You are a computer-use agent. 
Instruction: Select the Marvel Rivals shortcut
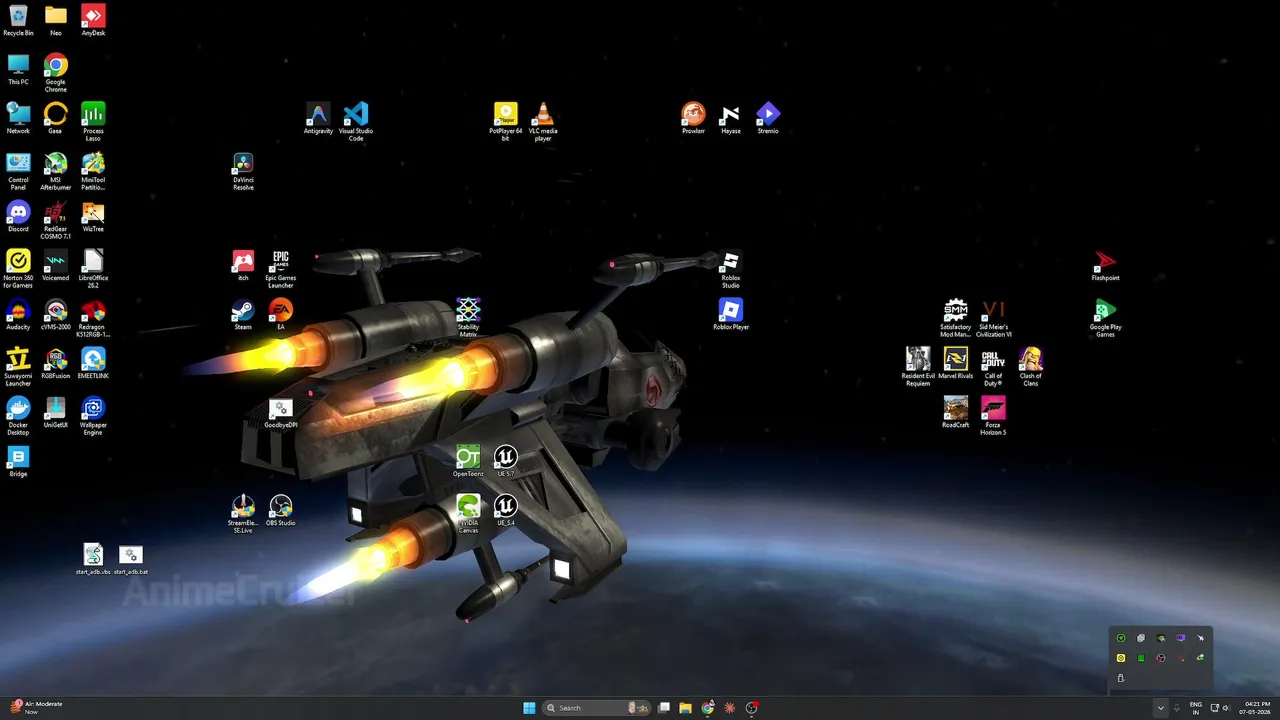[956, 363]
